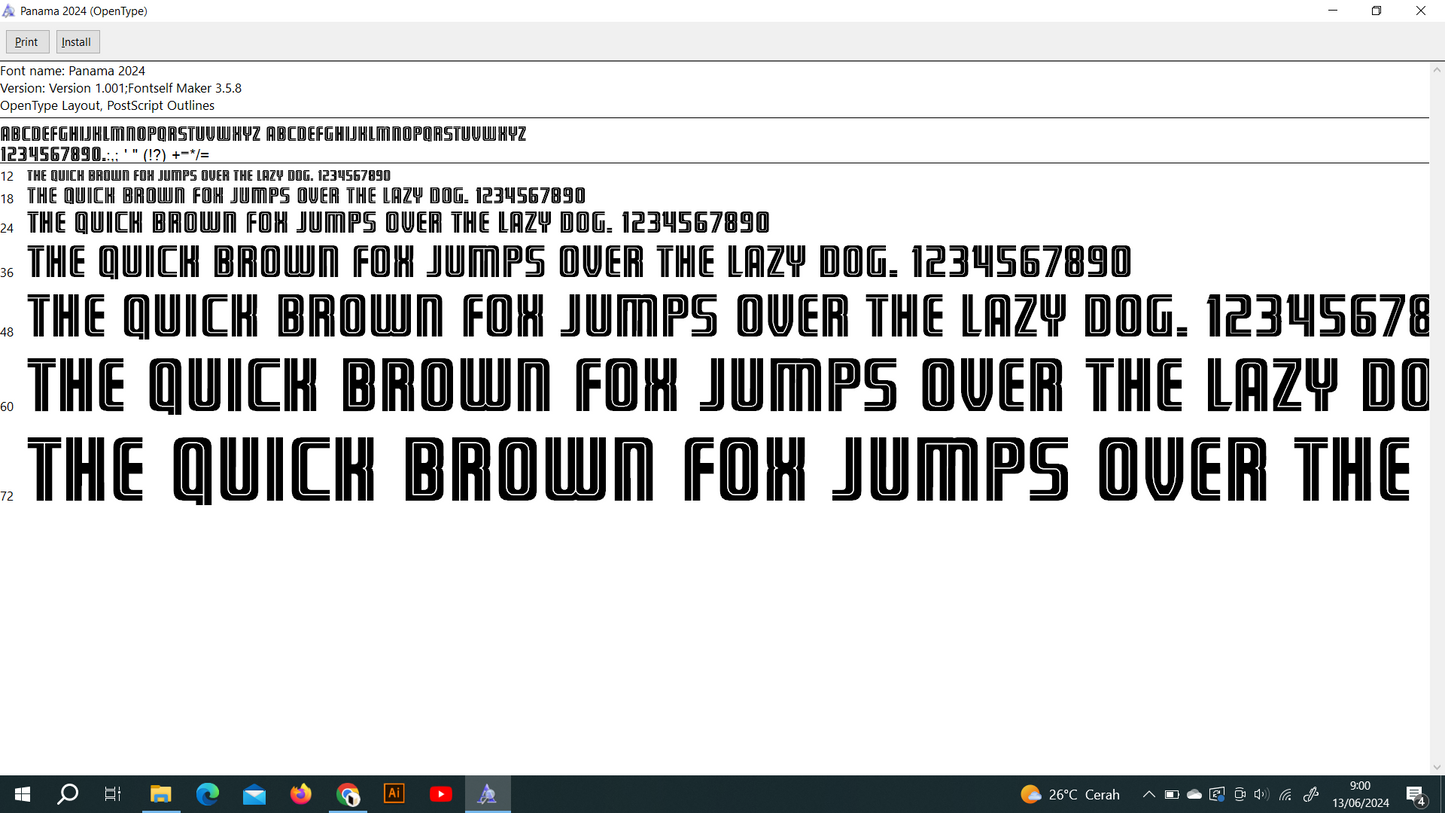Launch File Explorer from taskbar
This screenshot has width=1445, height=813.
pos(160,794)
